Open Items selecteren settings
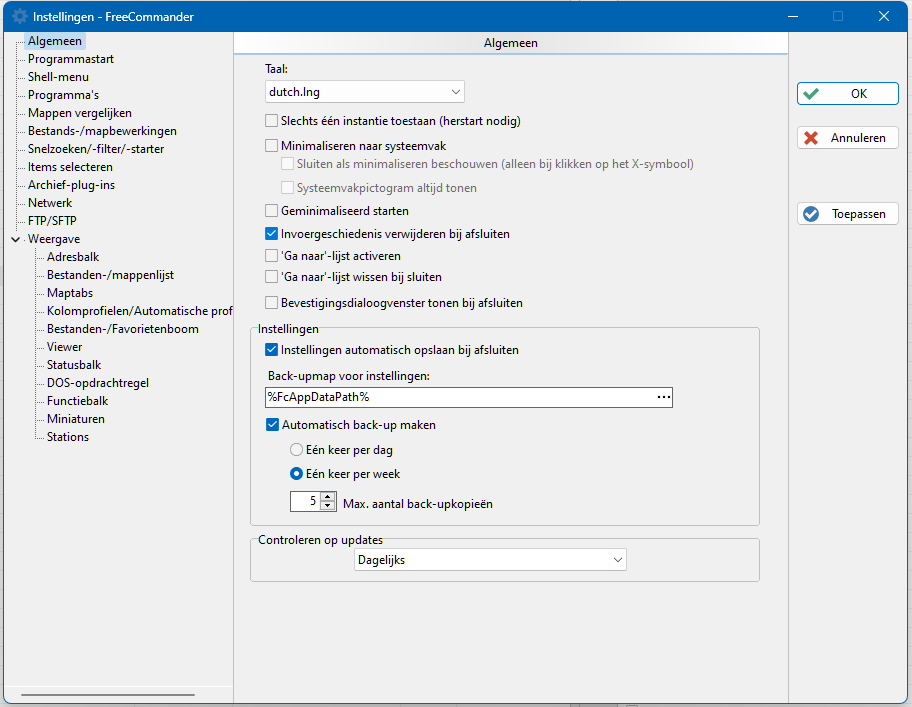 pyautogui.click(x=70, y=167)
